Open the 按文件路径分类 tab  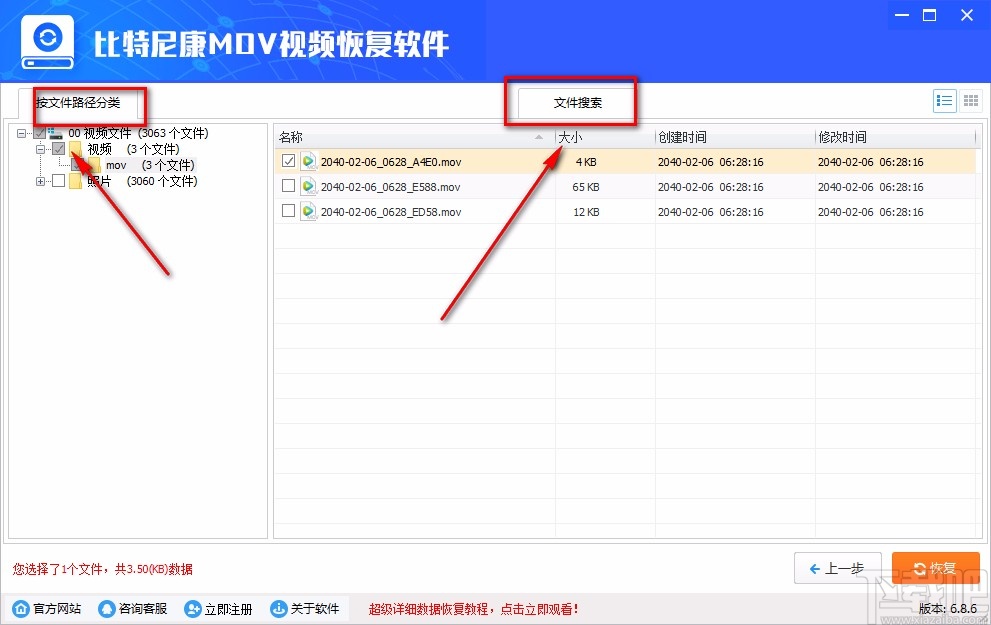80,101
